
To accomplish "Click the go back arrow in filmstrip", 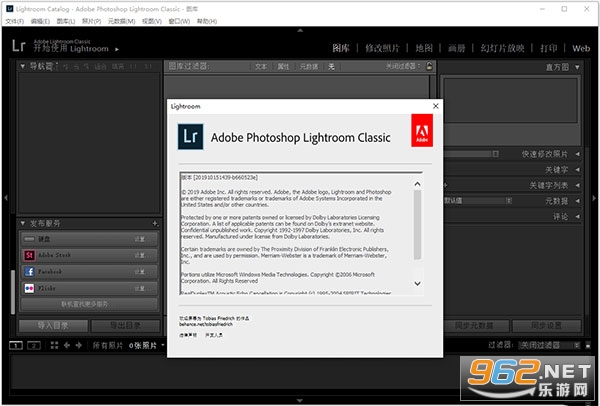I will pos(67,346).
